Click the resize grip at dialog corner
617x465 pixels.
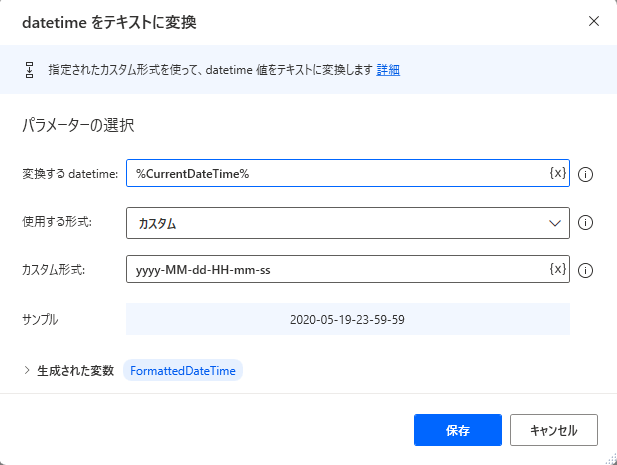point(611,459)
